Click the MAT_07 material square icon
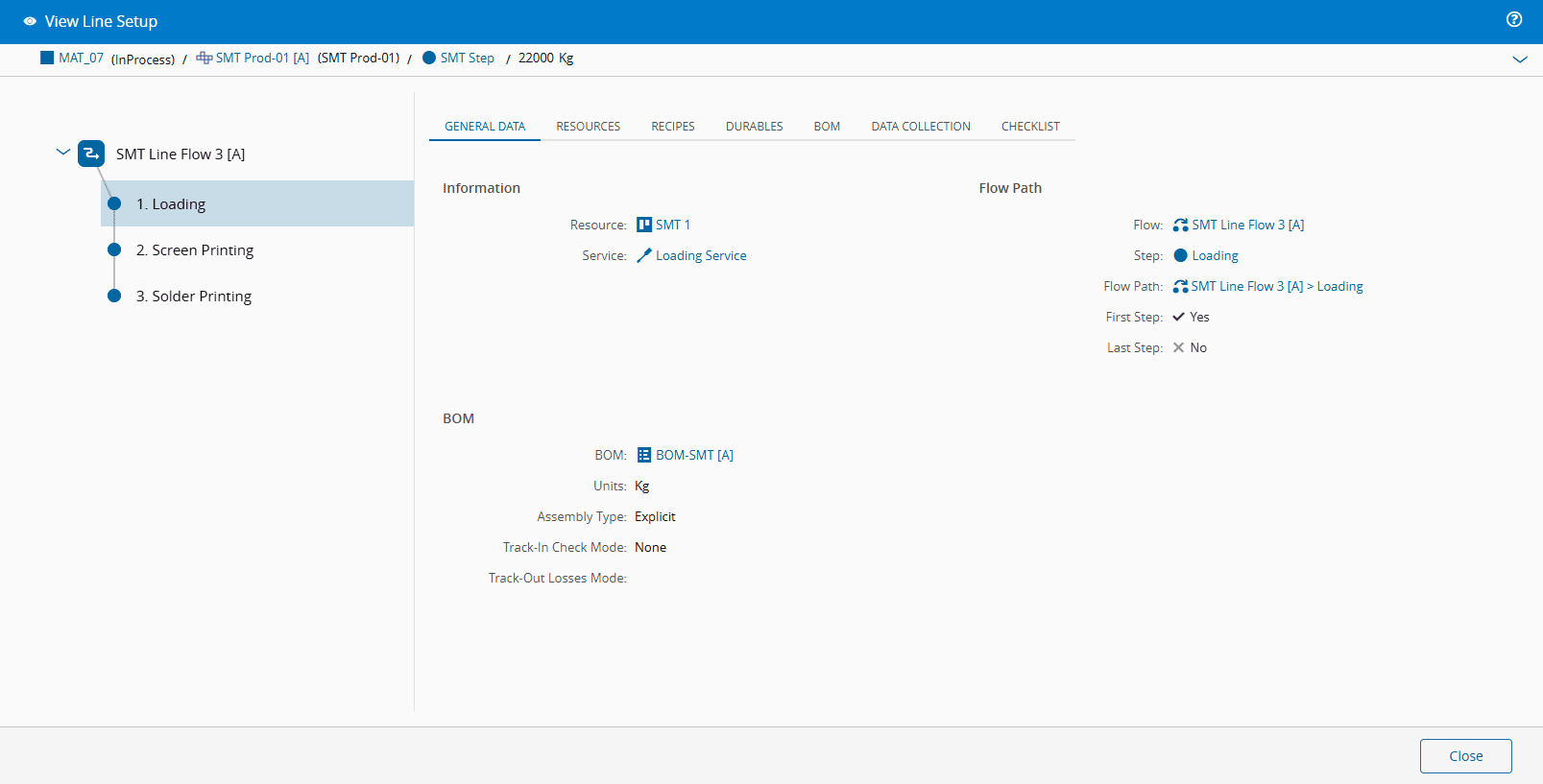 pyautogui.click(x=47, y=58)
